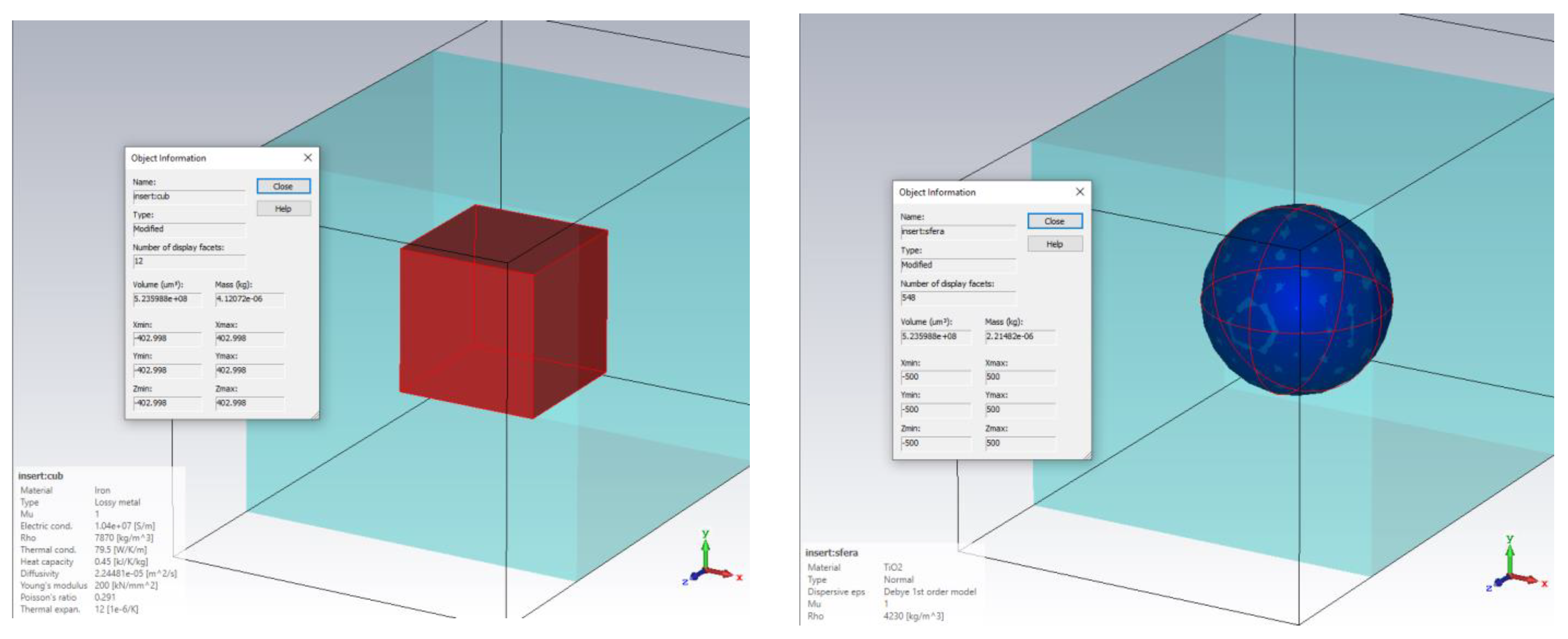
Task: Click the blue TiO2 sphere object
Action: (x=1296, y=299)
